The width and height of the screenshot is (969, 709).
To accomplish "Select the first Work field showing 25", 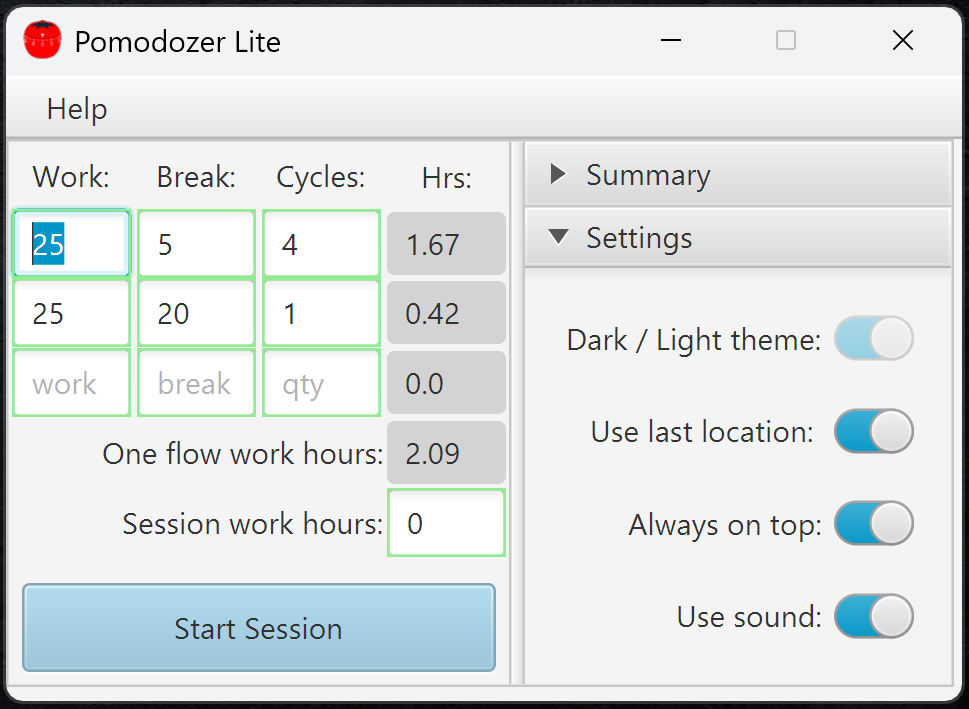I will pyautogui.click(x=71, y=243).
